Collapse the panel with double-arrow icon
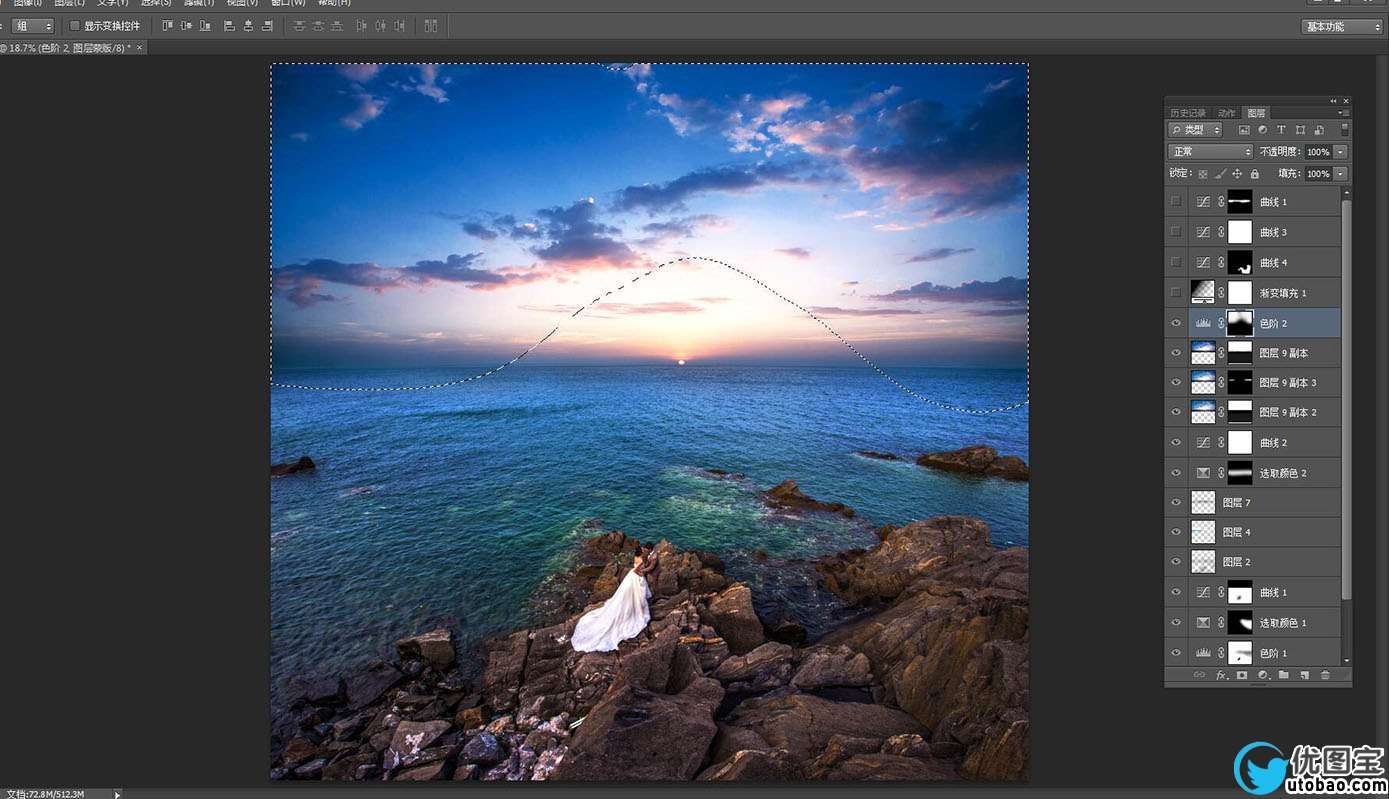Screen dimensions: 1389x799 pyautogui.click(x=1333, y=101)
